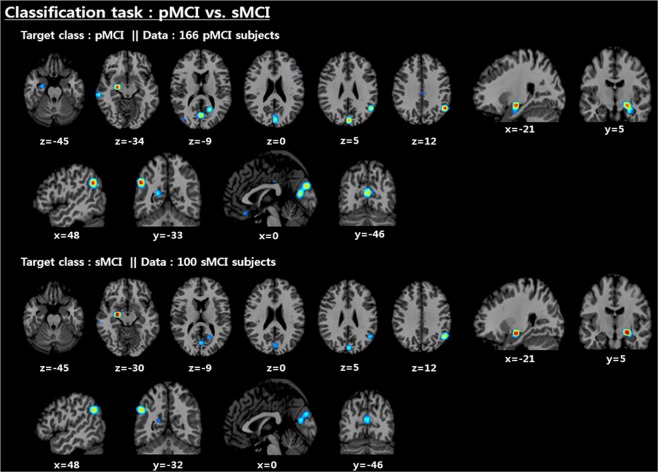Click the 'z=-9' label under the pMCI slices
The width and height of the screenshot is (658, 472).
click(200, 141)
